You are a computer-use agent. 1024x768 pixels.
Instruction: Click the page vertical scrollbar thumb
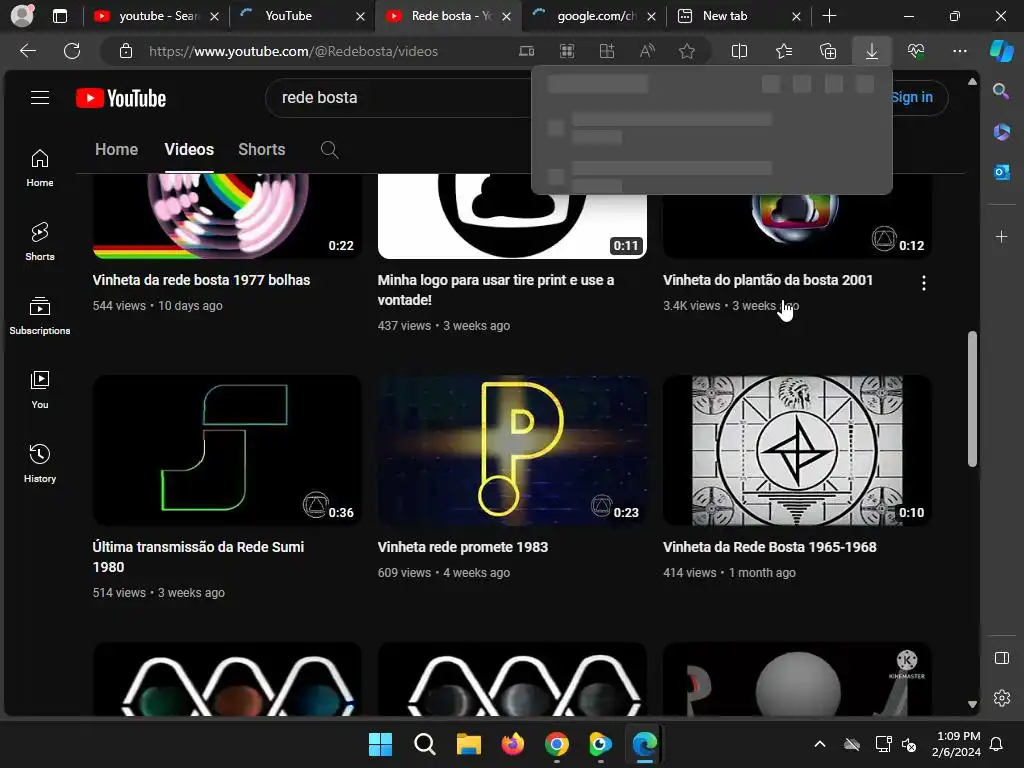click(972, 398)
